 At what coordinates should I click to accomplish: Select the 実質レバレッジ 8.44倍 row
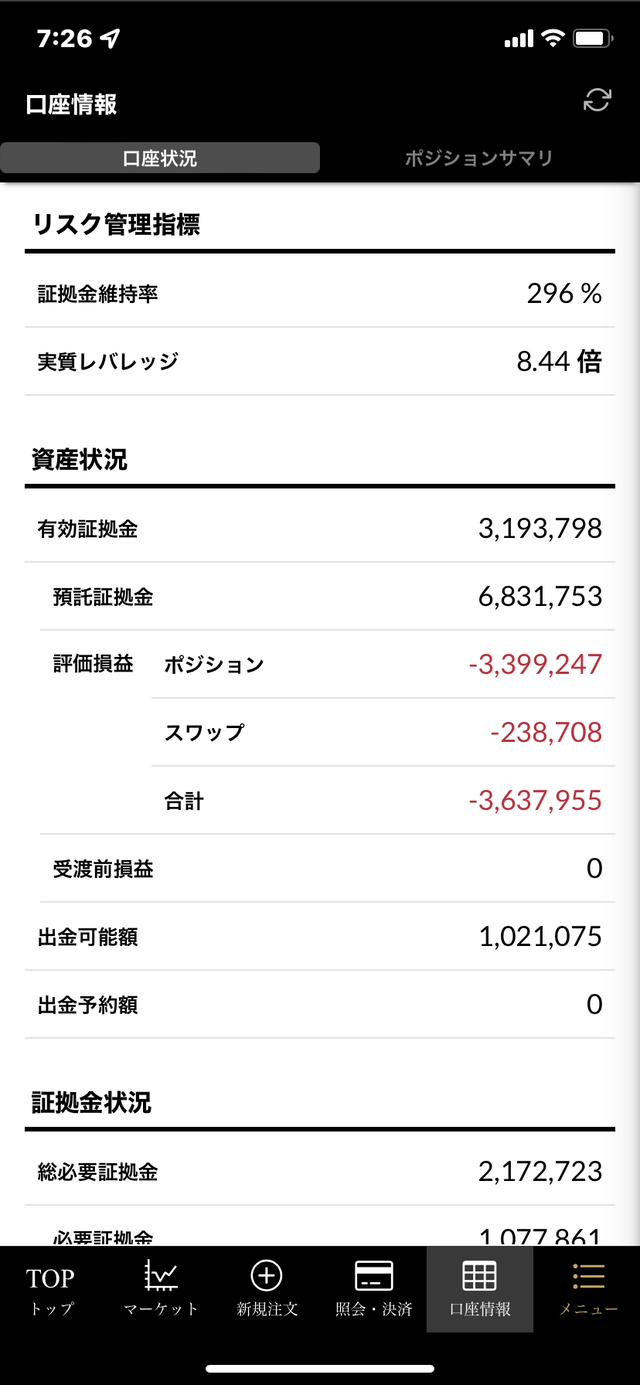point(320,361)
